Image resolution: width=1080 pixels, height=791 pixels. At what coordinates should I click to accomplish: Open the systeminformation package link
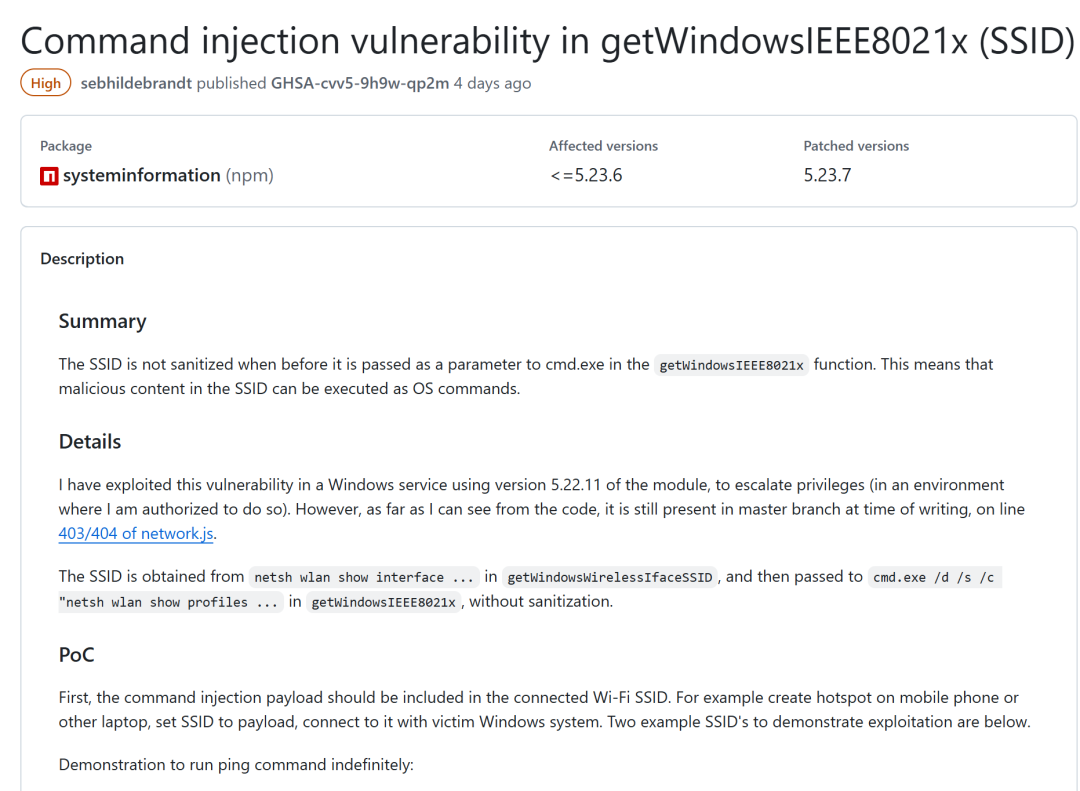click(140, 175)
